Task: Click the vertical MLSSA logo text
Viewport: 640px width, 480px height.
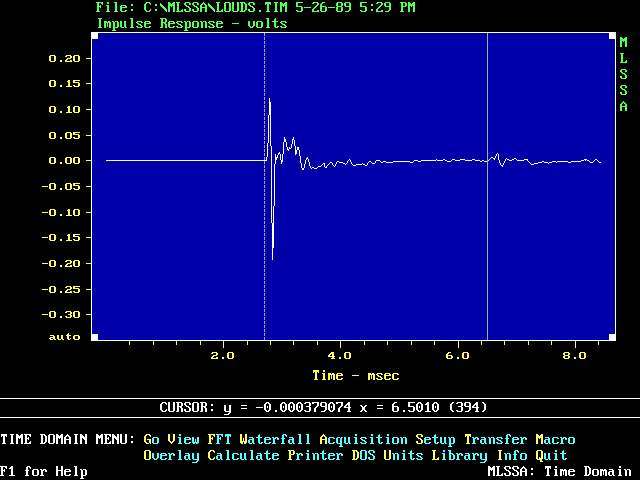Action: [623, 74]
